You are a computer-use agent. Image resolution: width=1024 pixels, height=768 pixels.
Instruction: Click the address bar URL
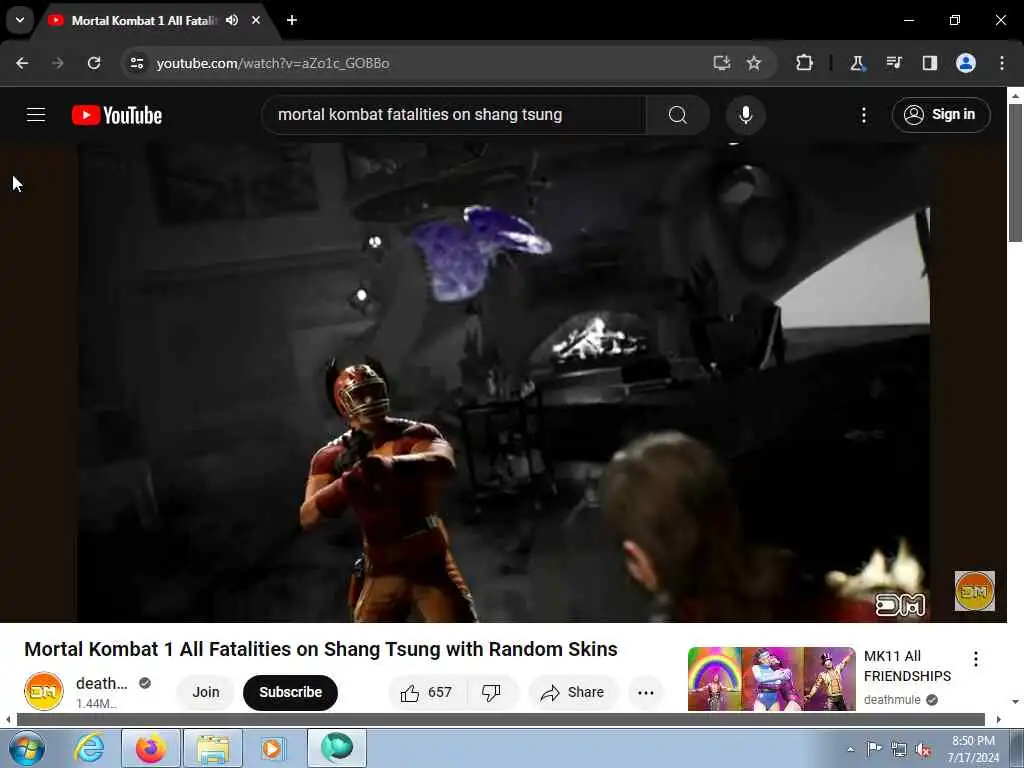(273, 63)
